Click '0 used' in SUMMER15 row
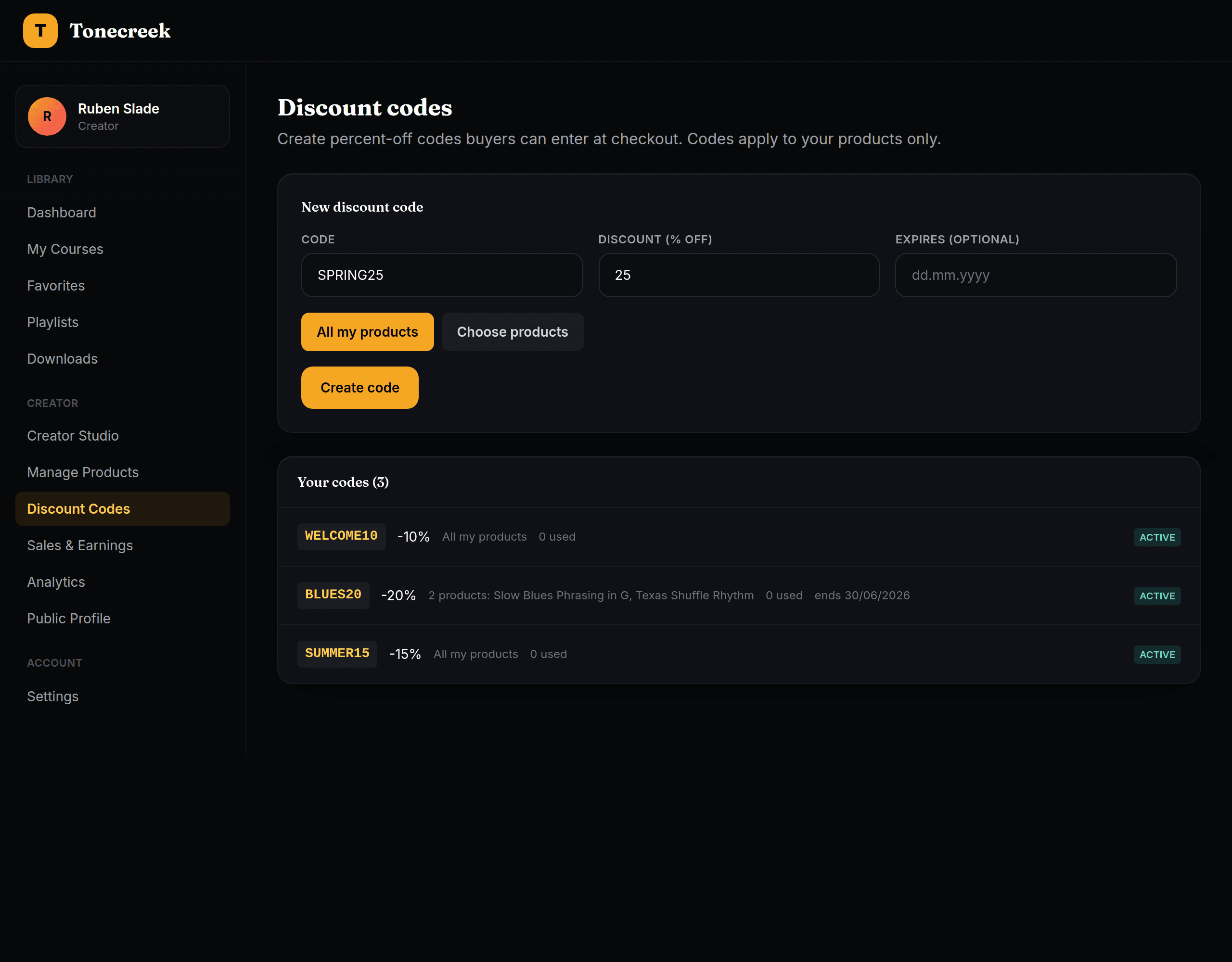Viewport: 1232px width, 962px height. click(548, 654)
